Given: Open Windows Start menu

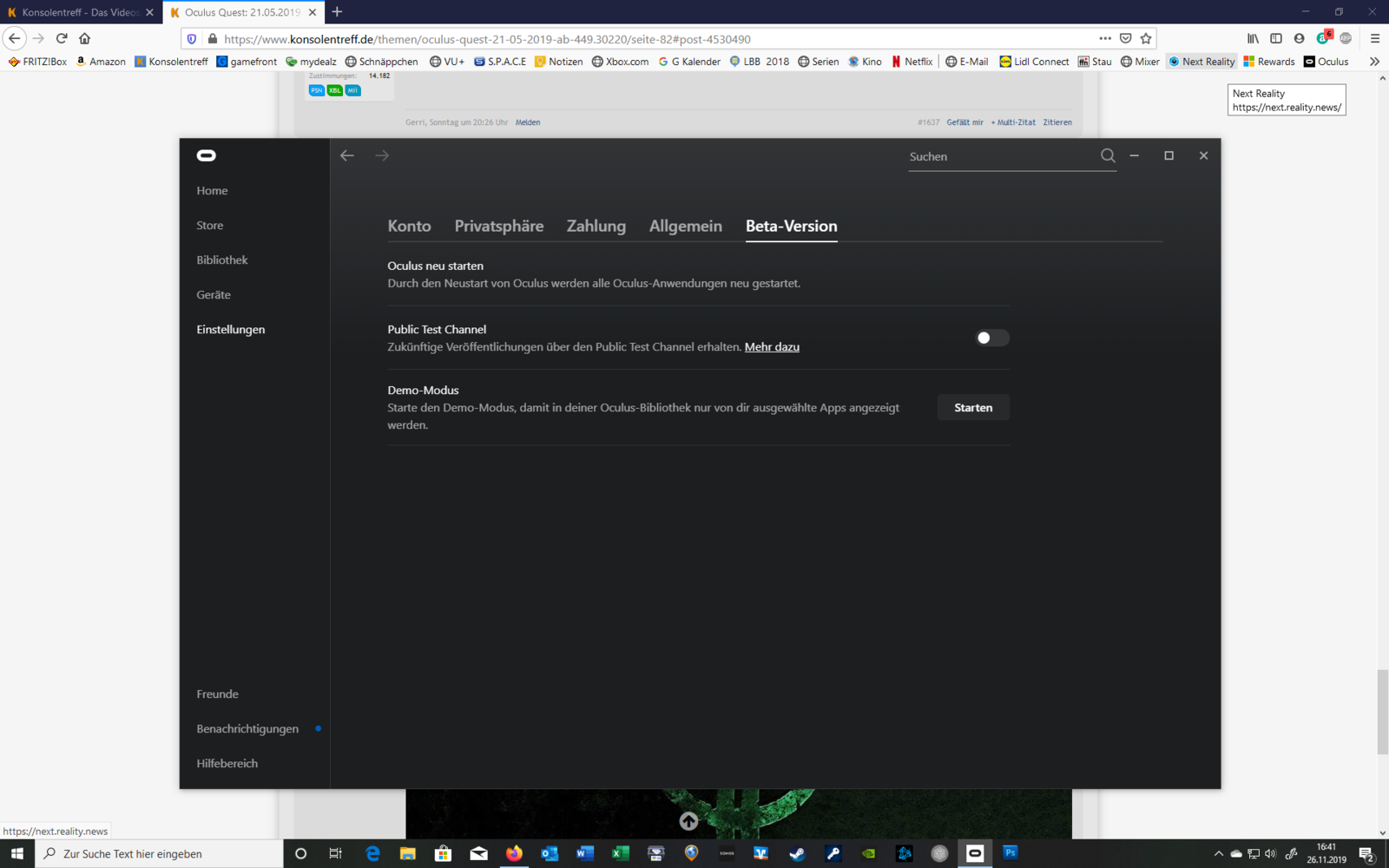Looking at the screenshot, I should tap(17, 853).
